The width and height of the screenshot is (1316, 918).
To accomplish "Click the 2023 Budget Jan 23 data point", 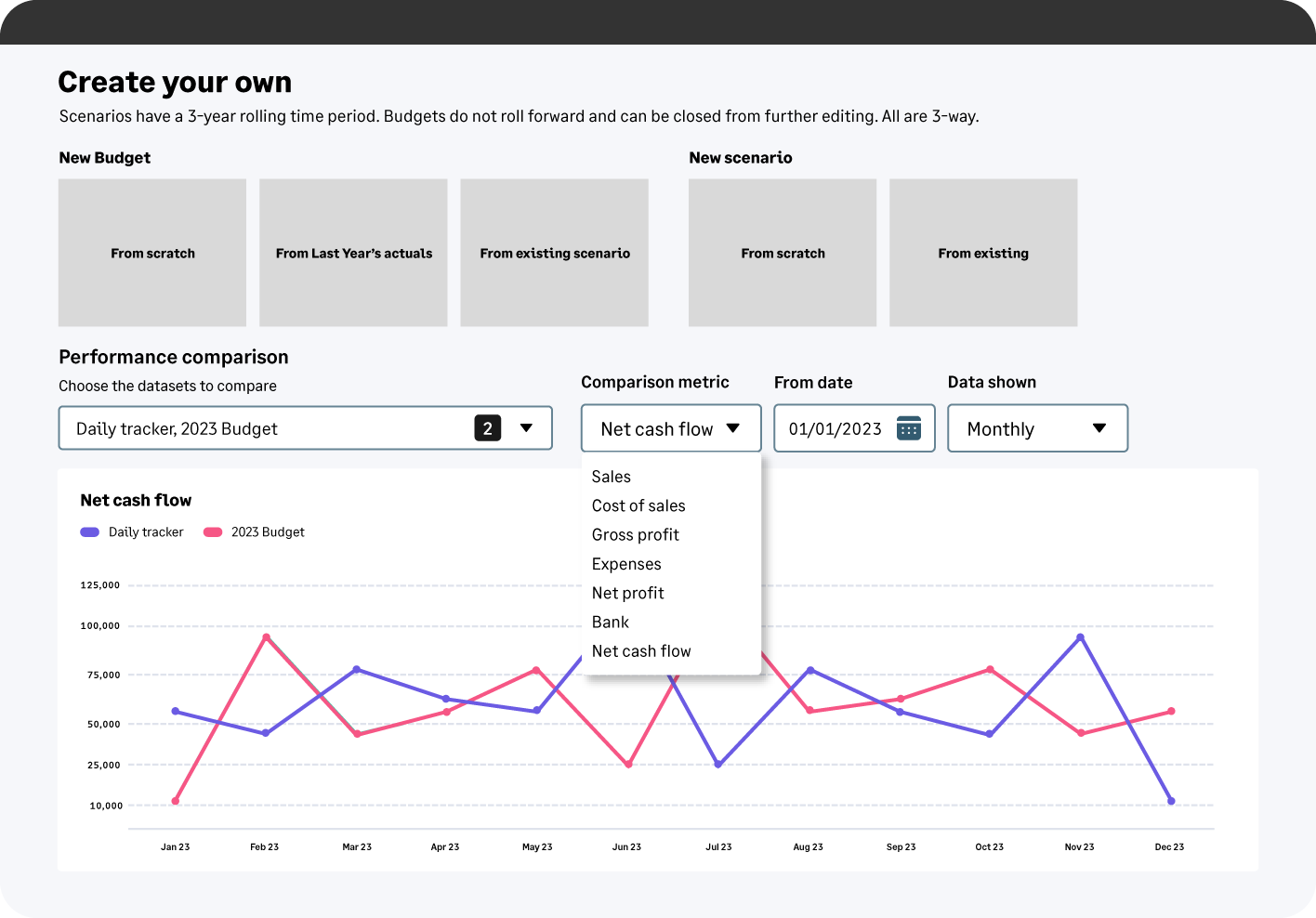I will 176,801.
